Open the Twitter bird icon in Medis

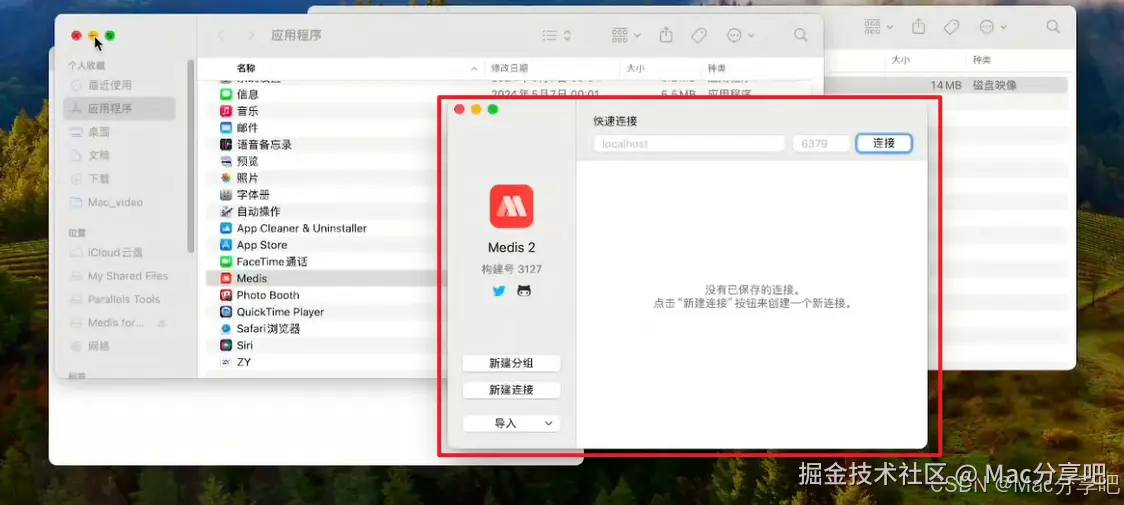[499, 291]
